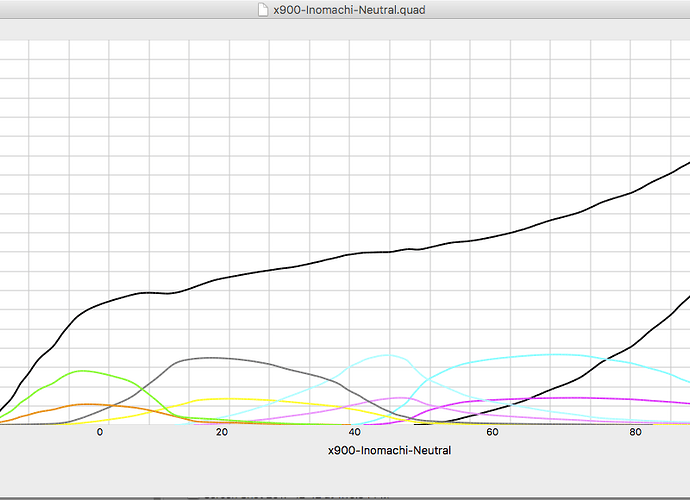Screen dimensions: 690x500
Task: Click the x900-Inomachi-Neutral.quad window title
Action: pyautogui.click(x=352, y=10)
